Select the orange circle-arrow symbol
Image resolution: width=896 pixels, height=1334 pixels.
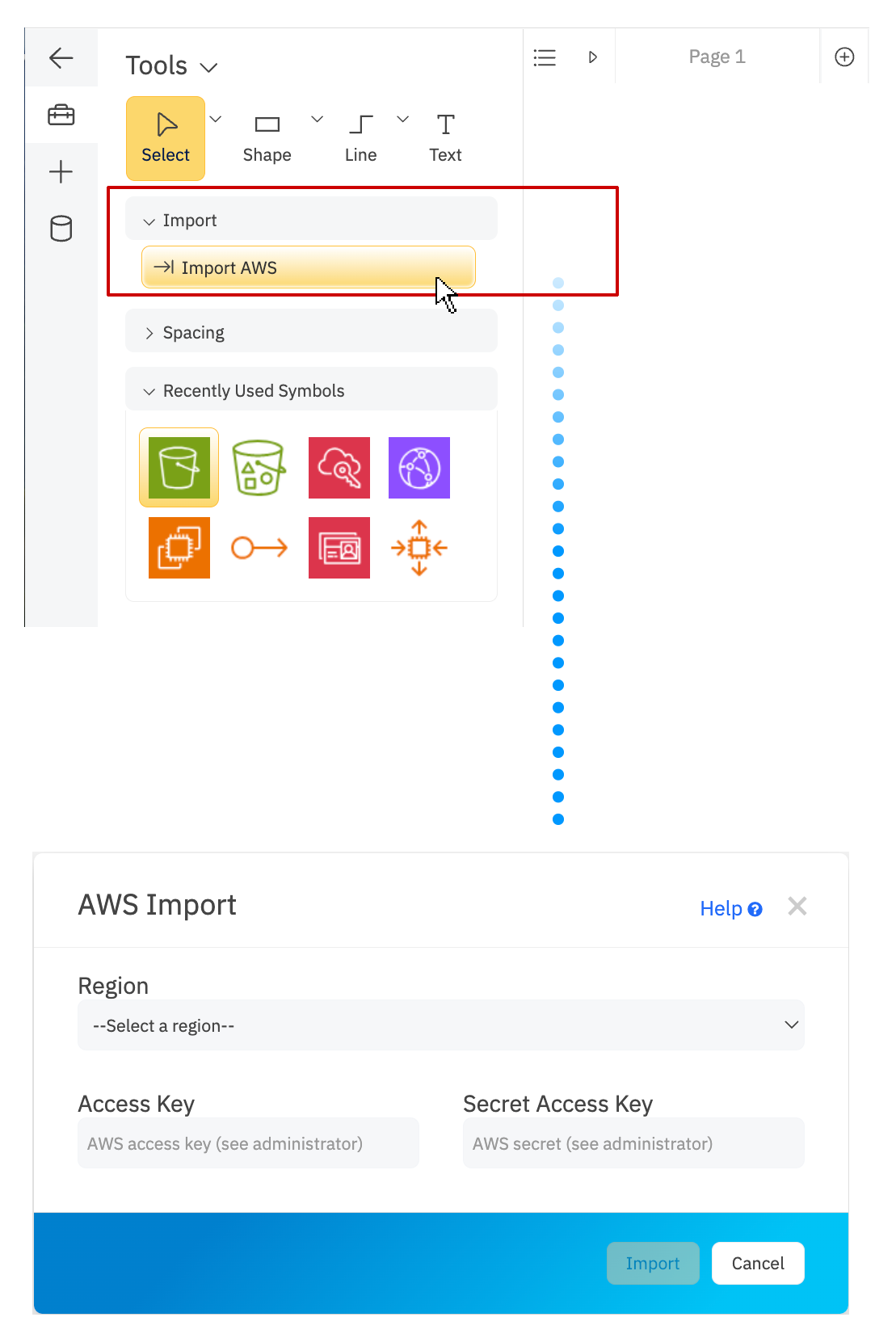tap(259, 548)
